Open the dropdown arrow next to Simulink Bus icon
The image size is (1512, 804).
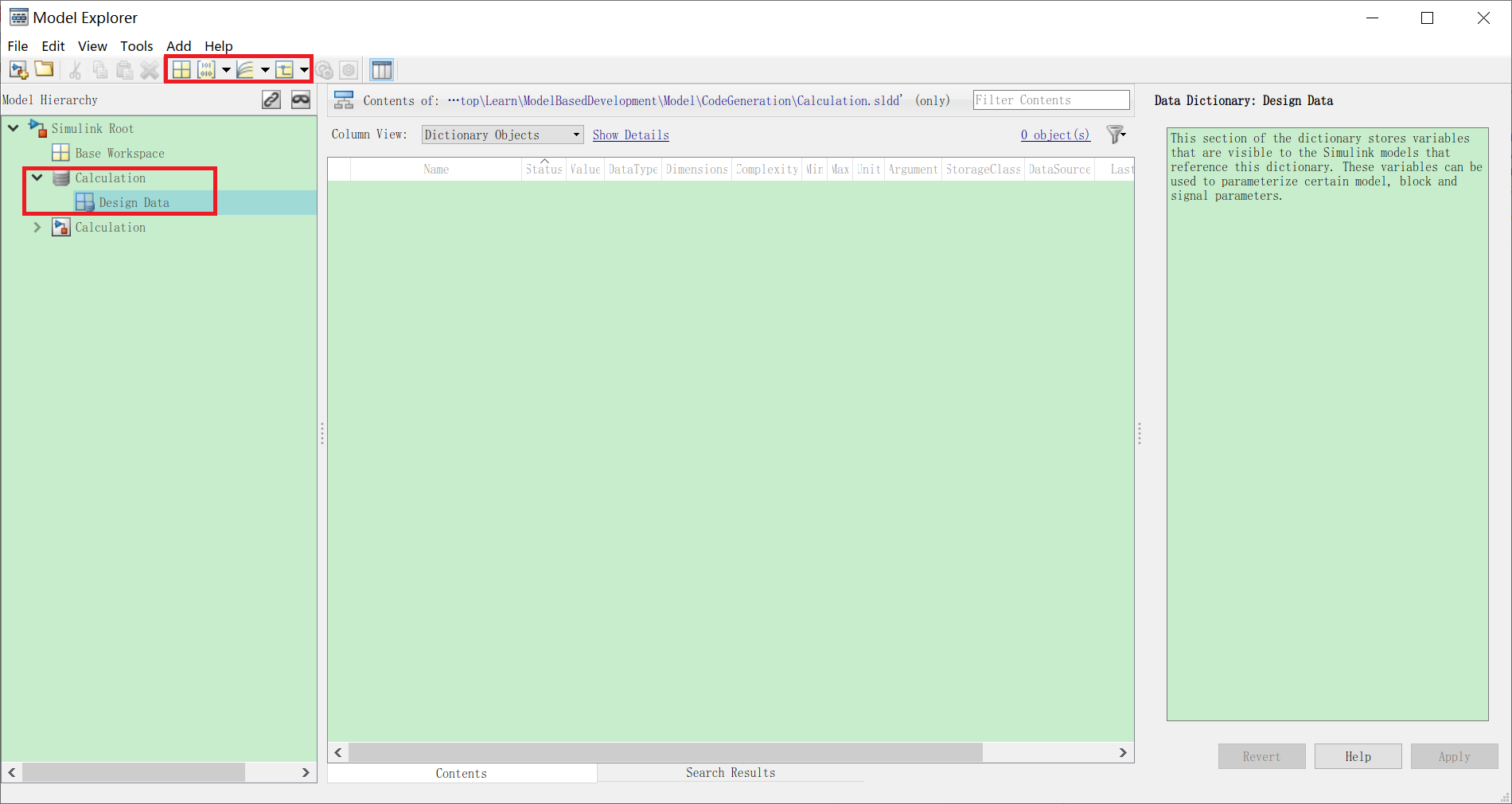click(304, 70)
